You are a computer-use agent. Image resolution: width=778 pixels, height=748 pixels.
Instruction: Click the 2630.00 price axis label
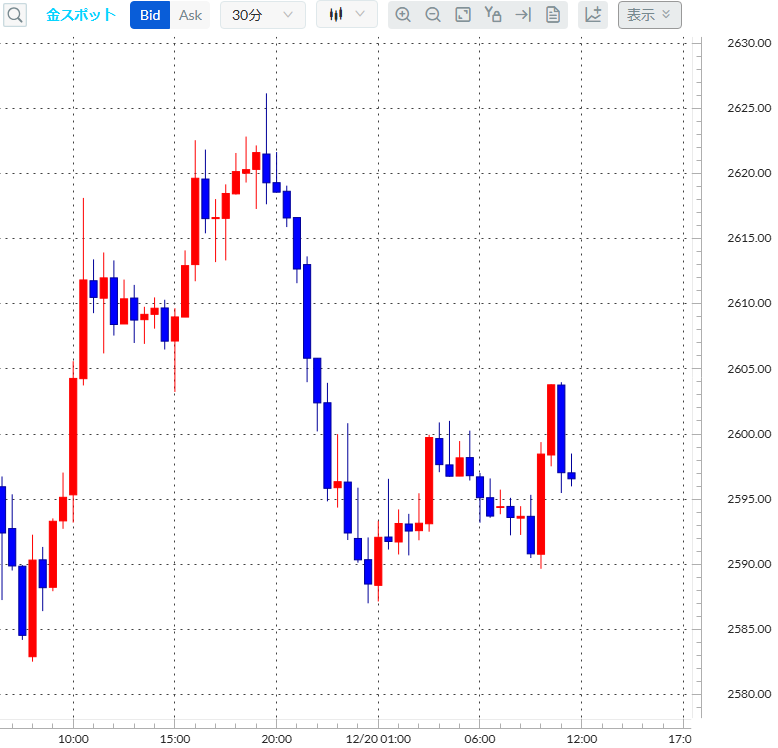point(749,43)
